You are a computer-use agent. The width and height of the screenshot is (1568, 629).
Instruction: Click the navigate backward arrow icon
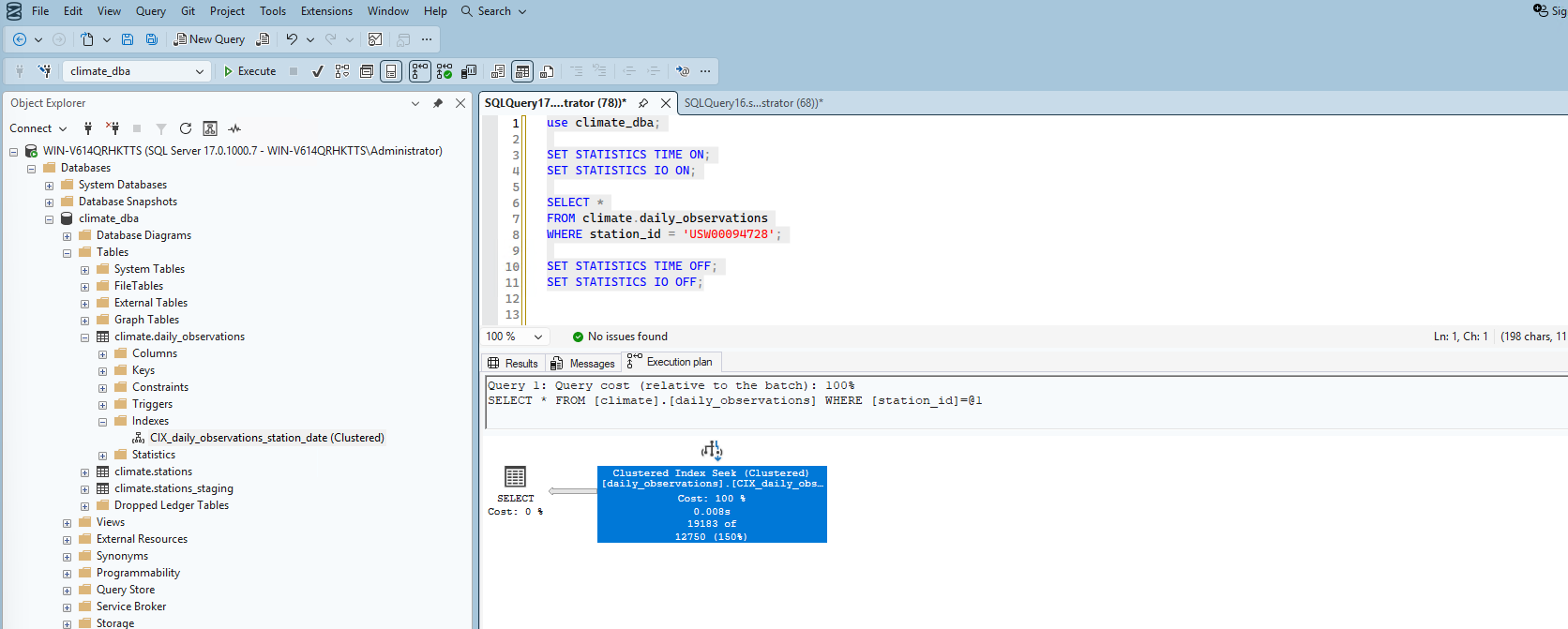click(19, 39)
